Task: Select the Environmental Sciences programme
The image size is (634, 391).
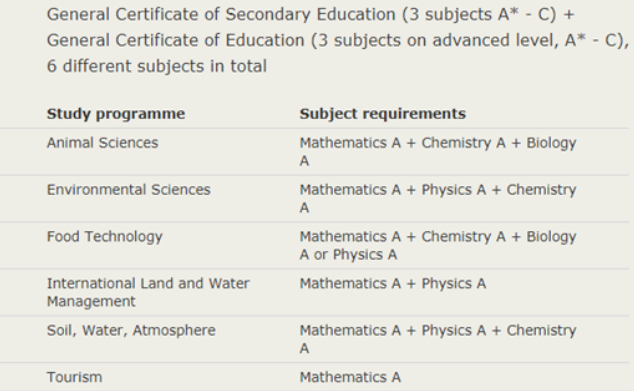Action: [129, 190]
